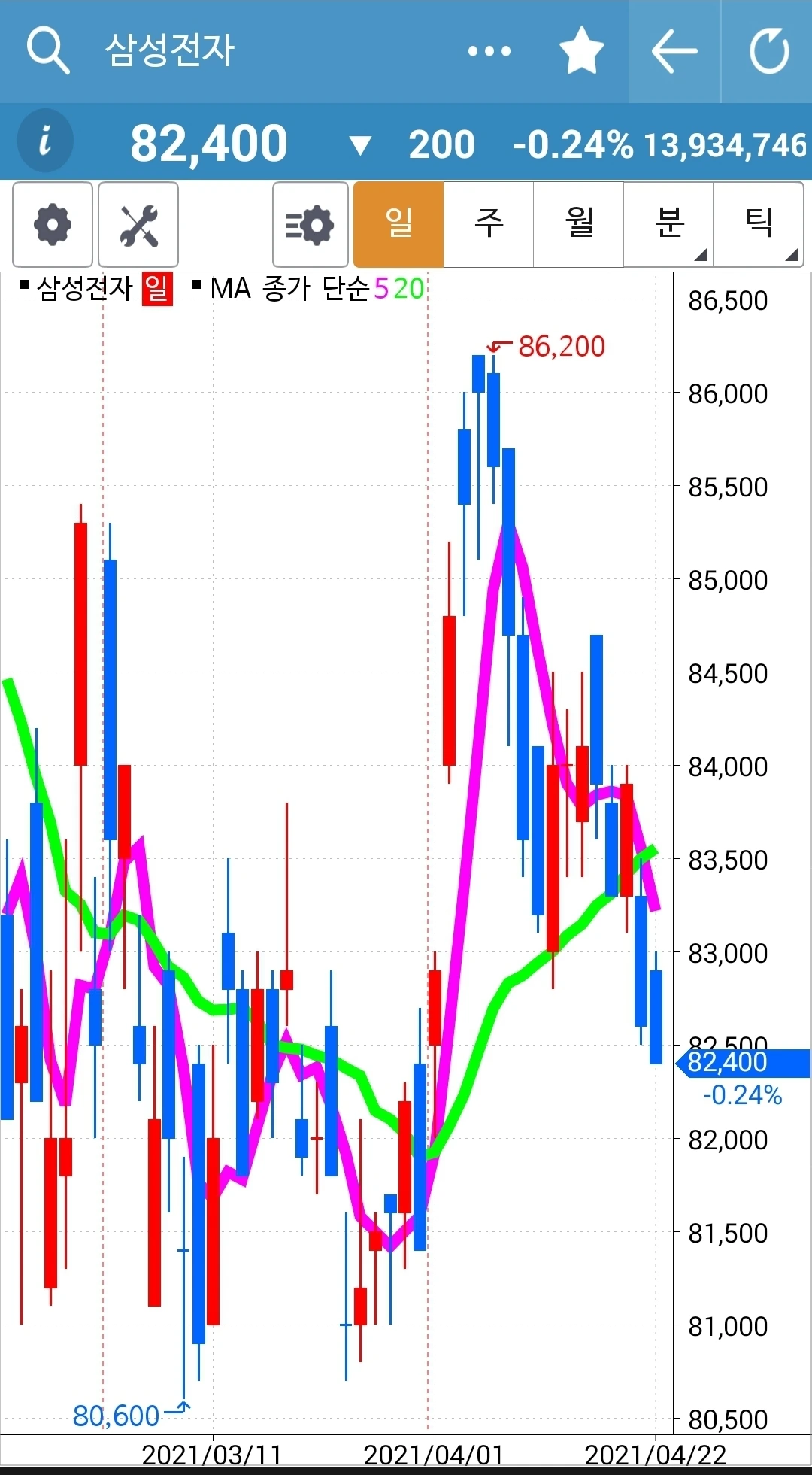Tap the 삼성전자 chart legend label
The image size is (812, 1475).
pyautogui.click(x=85, y=288)
